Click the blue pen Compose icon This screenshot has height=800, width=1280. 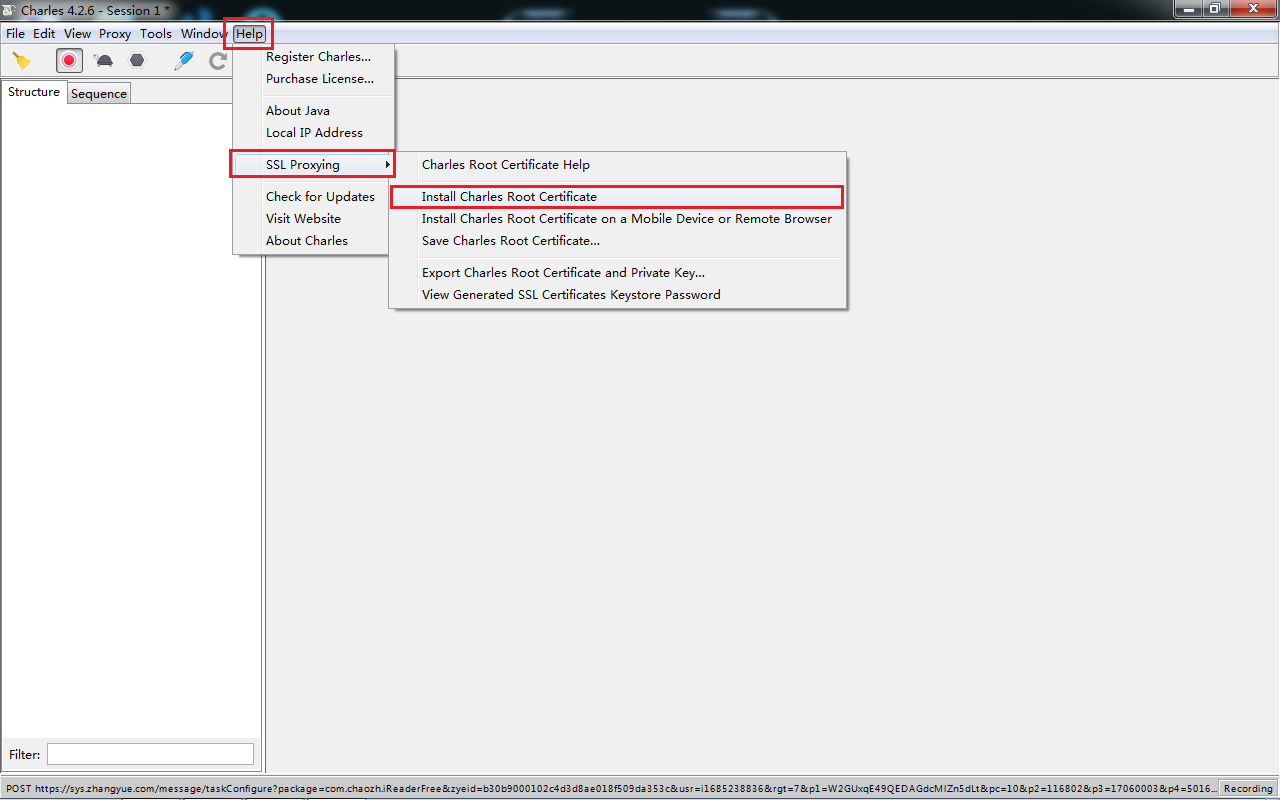(183, 61)
